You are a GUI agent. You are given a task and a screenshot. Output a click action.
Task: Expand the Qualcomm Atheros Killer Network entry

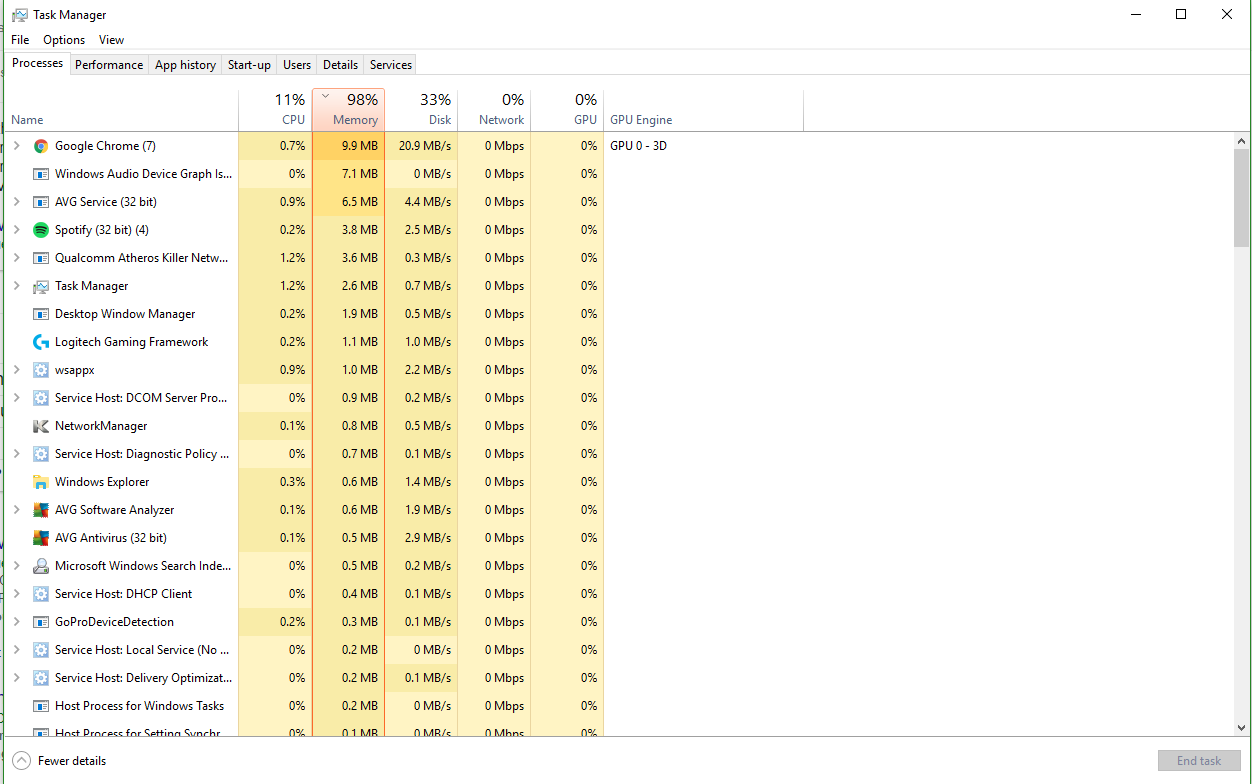[x=16, y=258]
